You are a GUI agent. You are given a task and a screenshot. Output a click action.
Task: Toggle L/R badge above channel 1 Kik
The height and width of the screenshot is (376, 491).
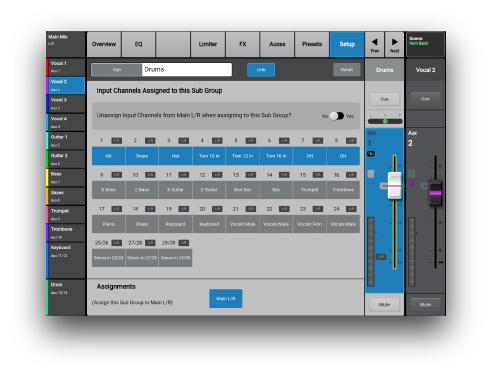coord(116,141)
